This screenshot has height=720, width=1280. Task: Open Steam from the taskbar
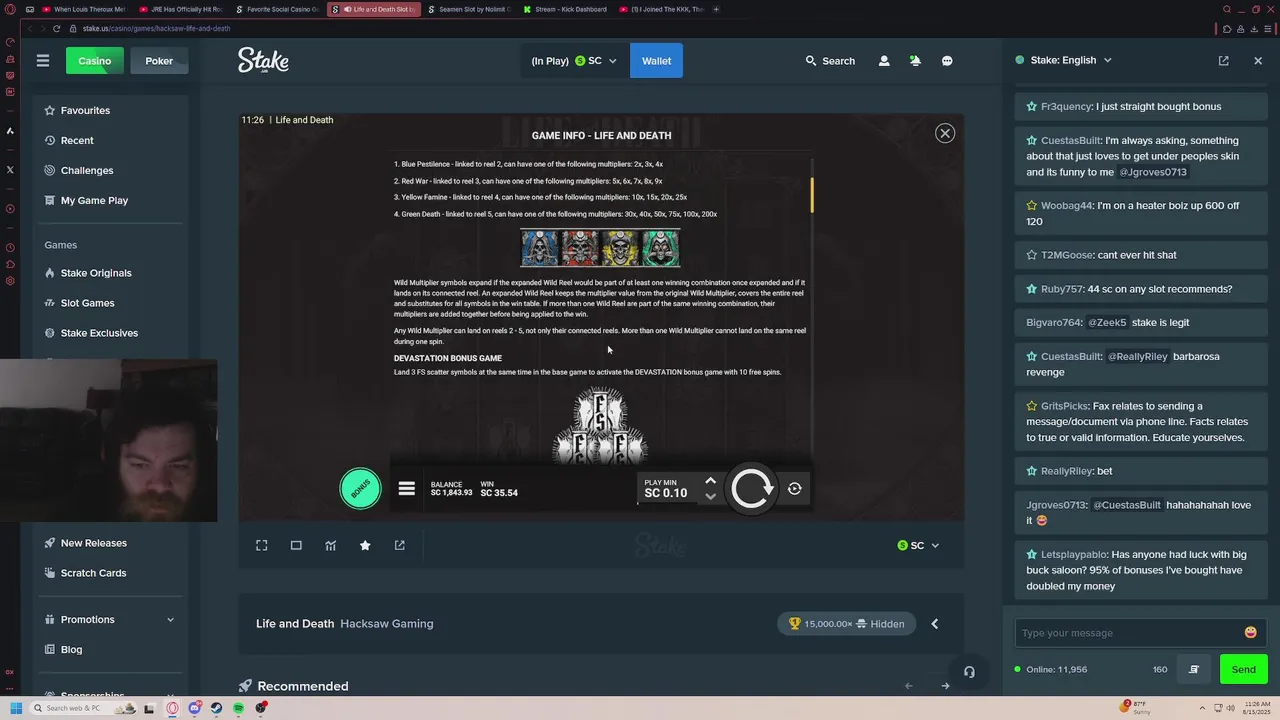[216, 708]
